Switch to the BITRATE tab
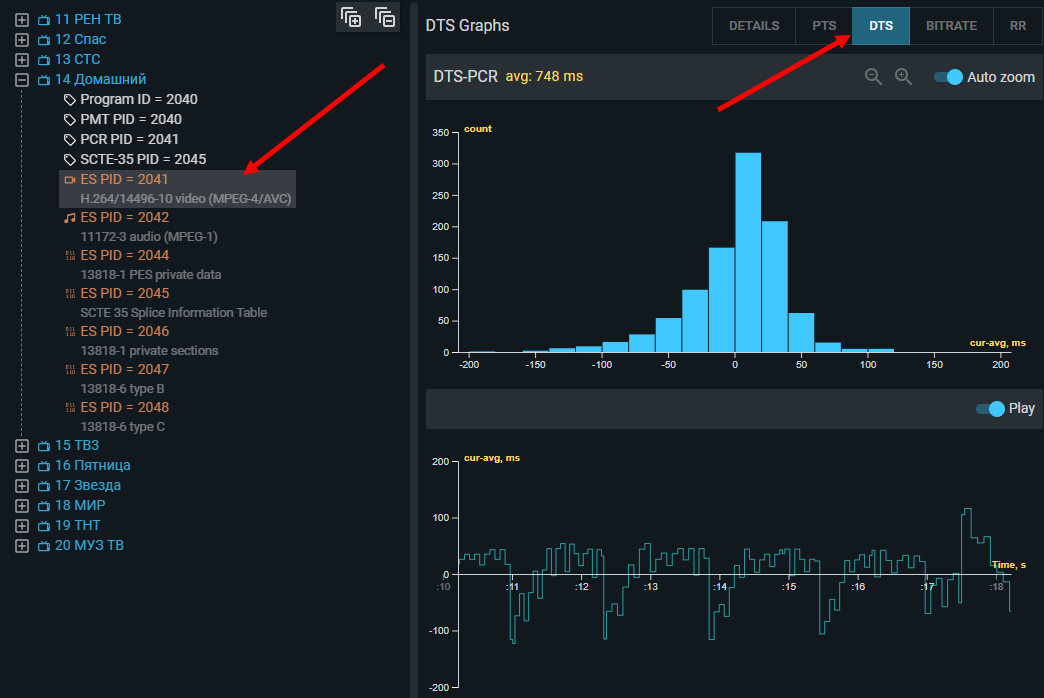 click(x=951, y=26)
